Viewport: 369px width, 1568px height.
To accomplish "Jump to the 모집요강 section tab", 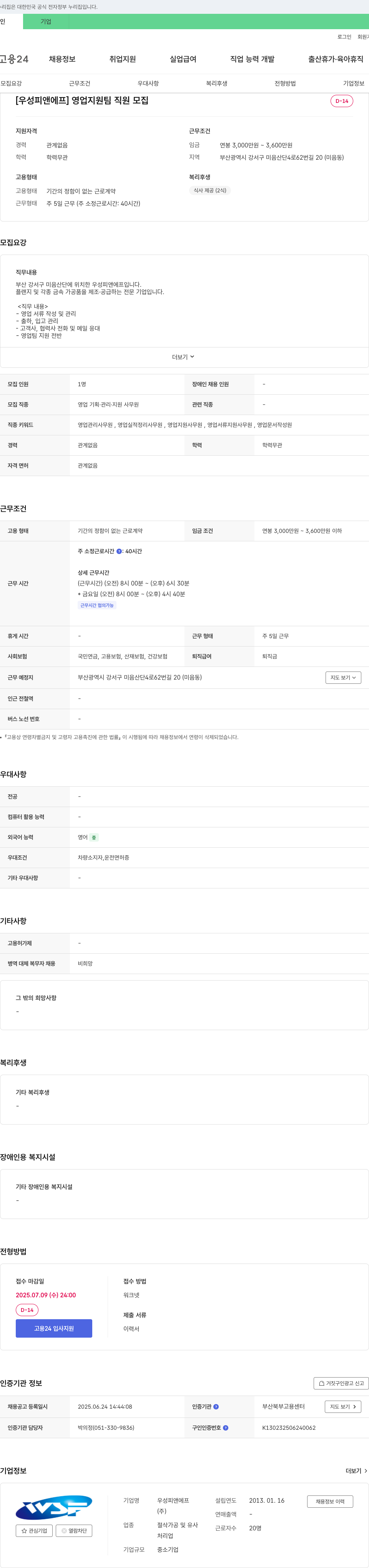I will pos(11,83).
